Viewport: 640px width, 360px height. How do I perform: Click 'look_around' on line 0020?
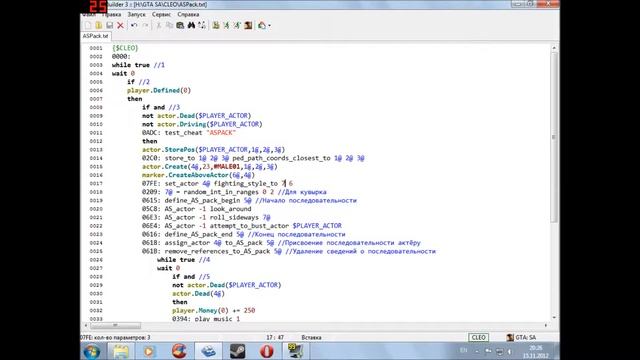230,209
